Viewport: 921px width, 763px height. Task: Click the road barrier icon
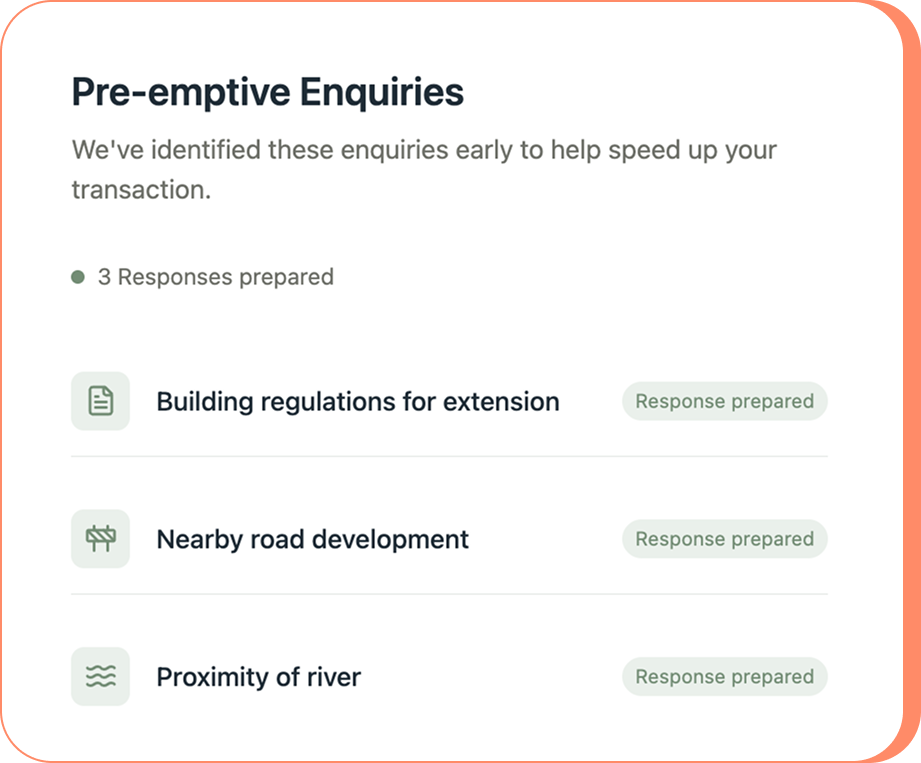point(100,539)
